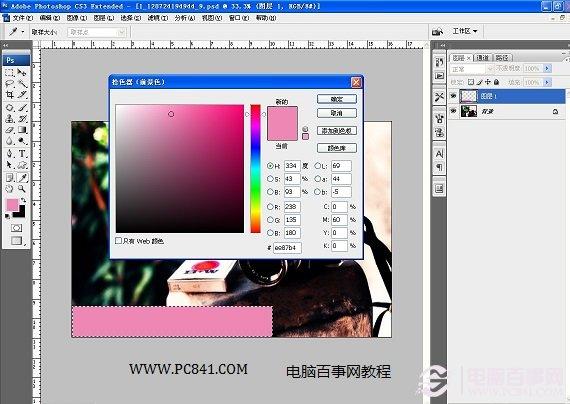Select the Path Selection arrow tool
The height and width of the screenshot is (404, 570).
click(10, 165)
